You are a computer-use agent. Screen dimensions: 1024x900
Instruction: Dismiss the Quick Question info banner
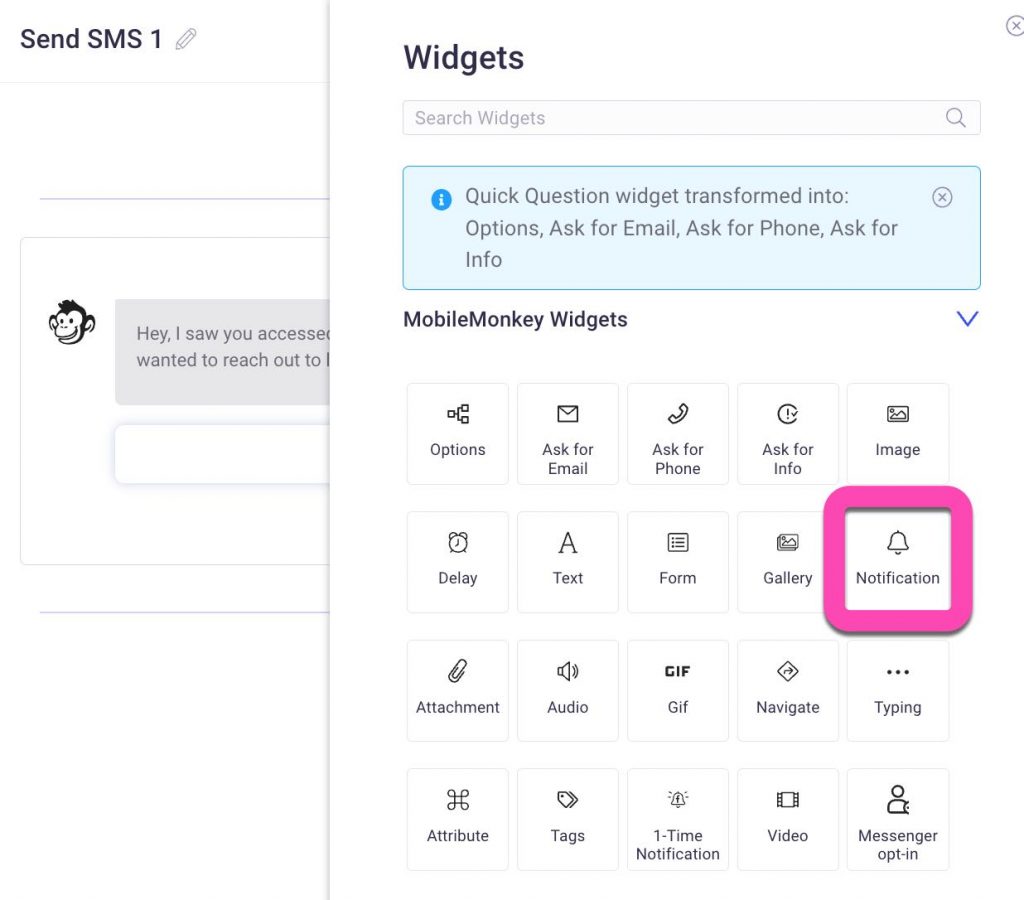point(942,198)
